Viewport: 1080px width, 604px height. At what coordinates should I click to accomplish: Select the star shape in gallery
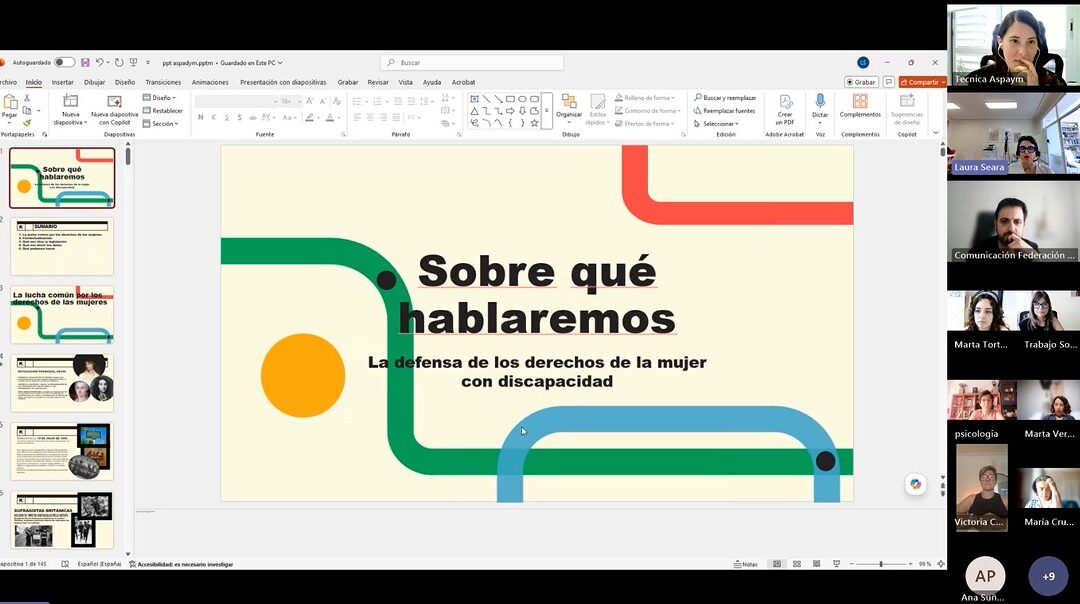pyautogui.click(x=534, y=123)
